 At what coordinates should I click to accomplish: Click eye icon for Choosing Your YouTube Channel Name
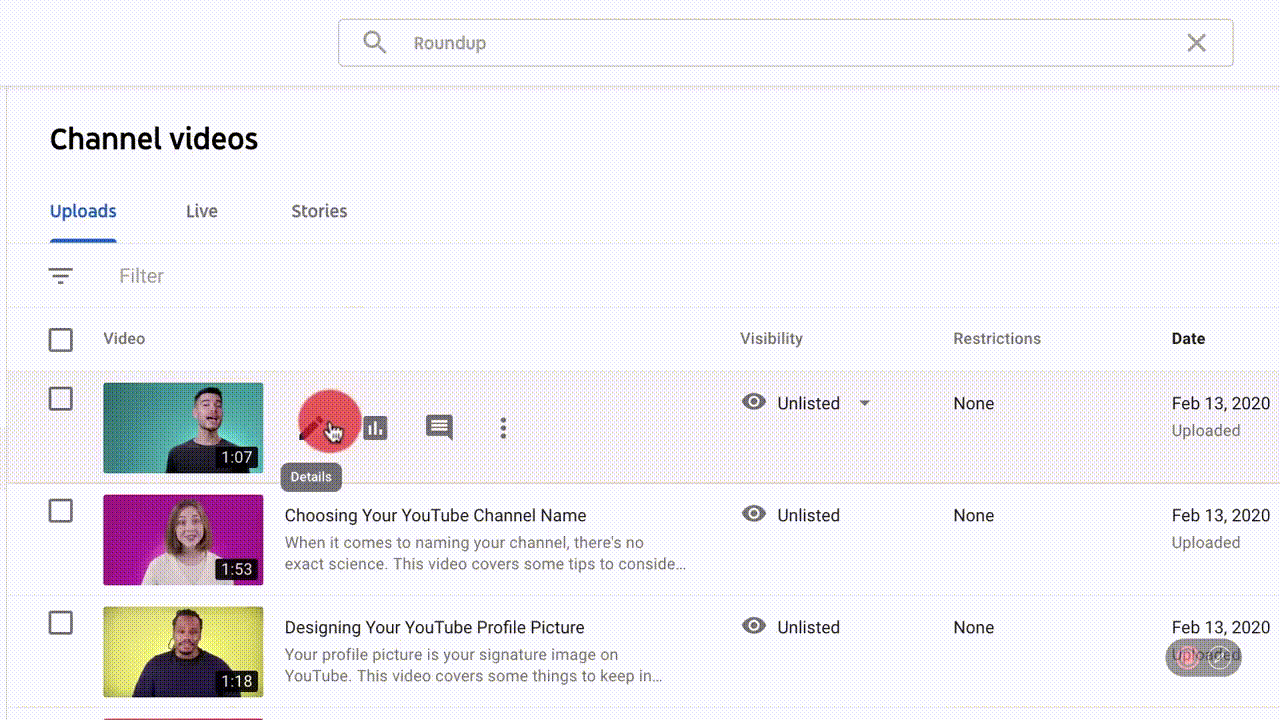point(754,514)
